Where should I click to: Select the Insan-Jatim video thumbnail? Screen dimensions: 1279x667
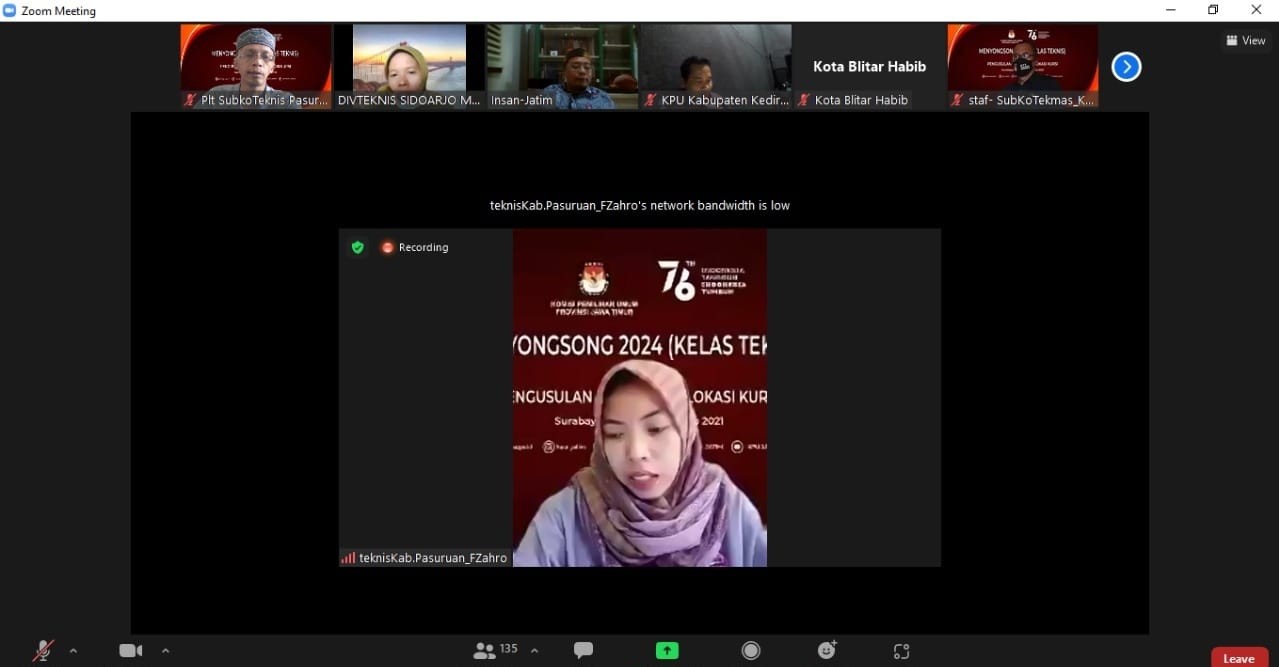click(x=562, y=66)
